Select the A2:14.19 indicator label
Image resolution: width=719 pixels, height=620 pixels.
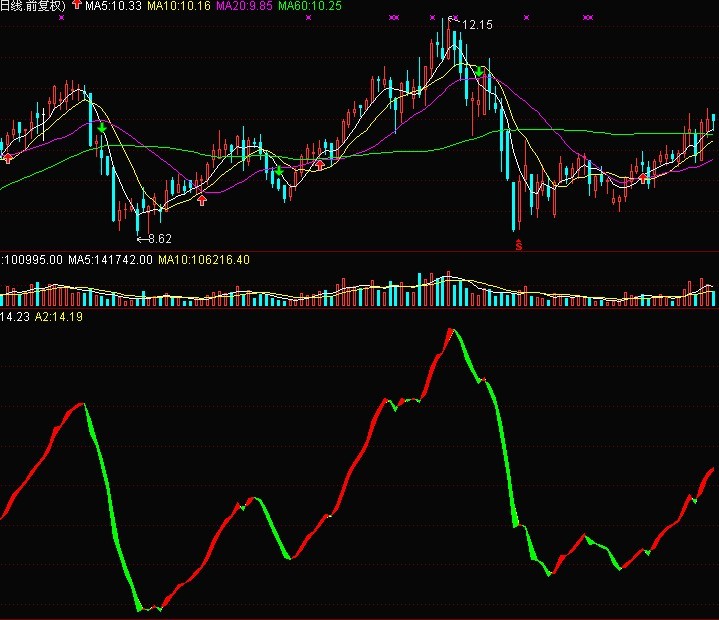click(x=59, y=317)
